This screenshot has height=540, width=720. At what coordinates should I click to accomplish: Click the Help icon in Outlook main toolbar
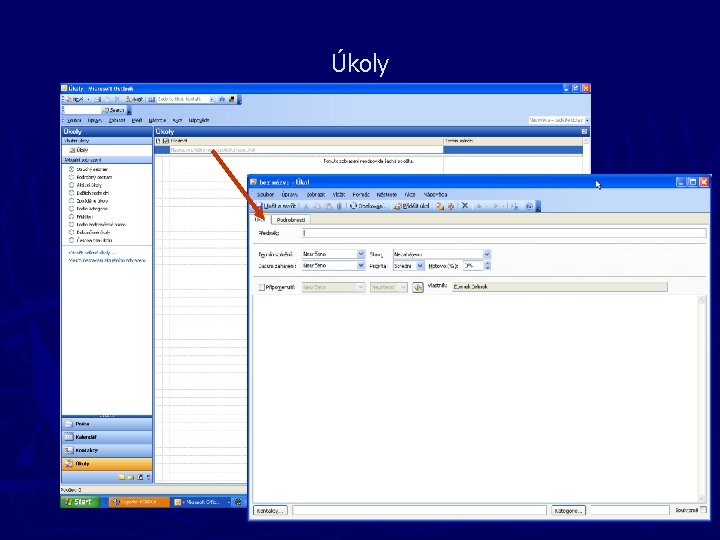click(x=222, y=99)
